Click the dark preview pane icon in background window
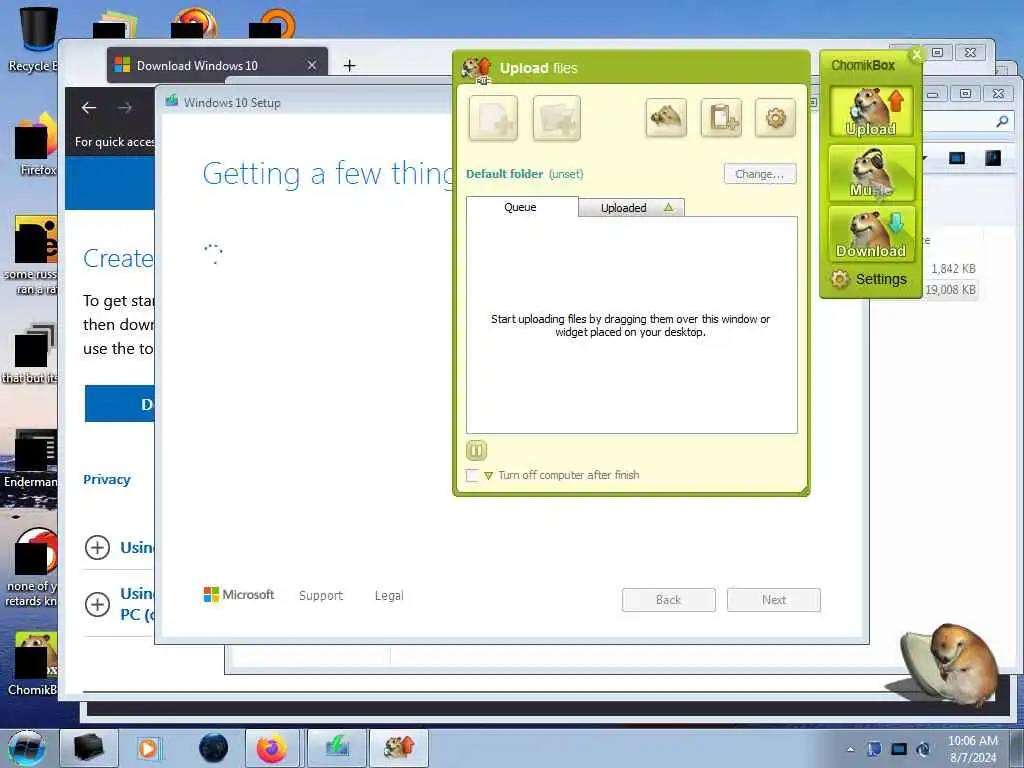 pos(993,158)
